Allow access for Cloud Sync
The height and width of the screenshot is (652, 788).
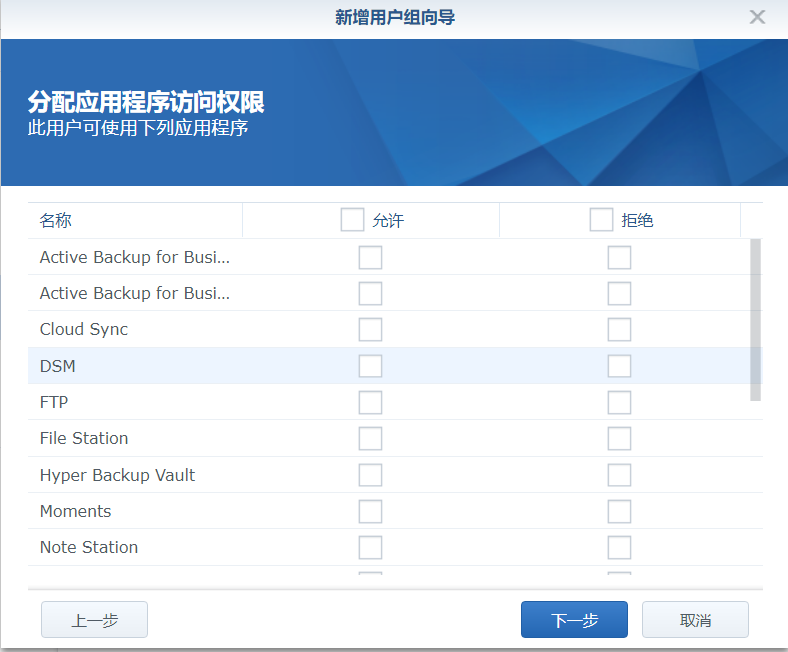coord(370,329)
